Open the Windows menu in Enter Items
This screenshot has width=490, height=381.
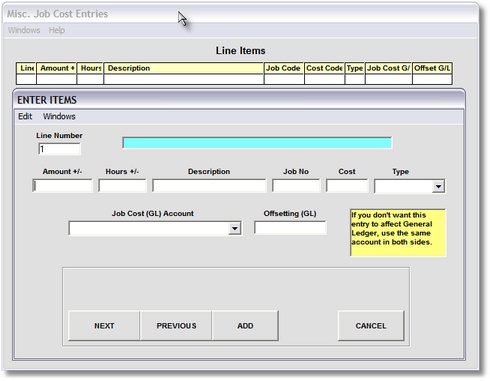pos(59,116)
